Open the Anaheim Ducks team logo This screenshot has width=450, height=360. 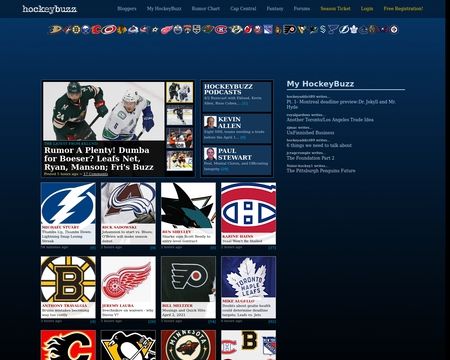coord(56,30)
